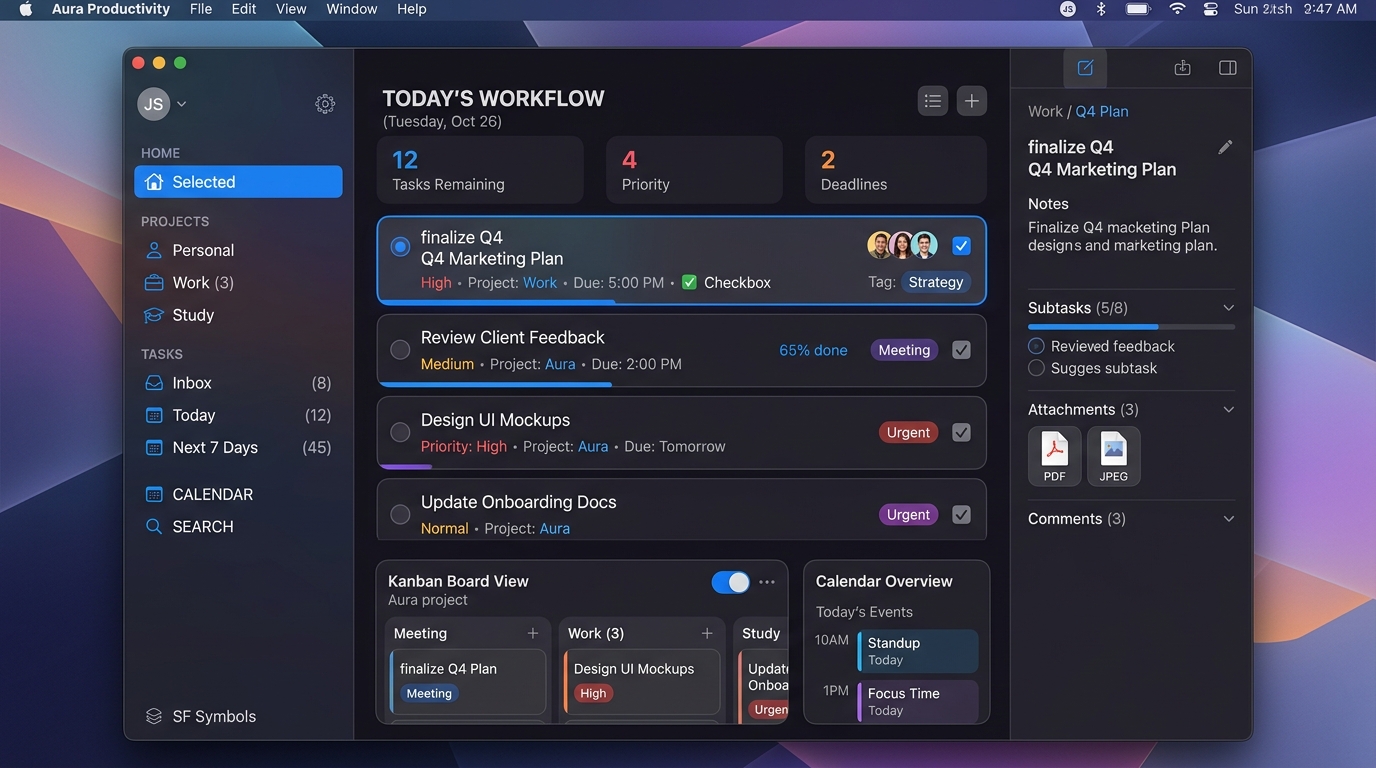Switch to list view icon in workflow header
Viewport: 1376px width, 768px height.
(x=933, y=101)
